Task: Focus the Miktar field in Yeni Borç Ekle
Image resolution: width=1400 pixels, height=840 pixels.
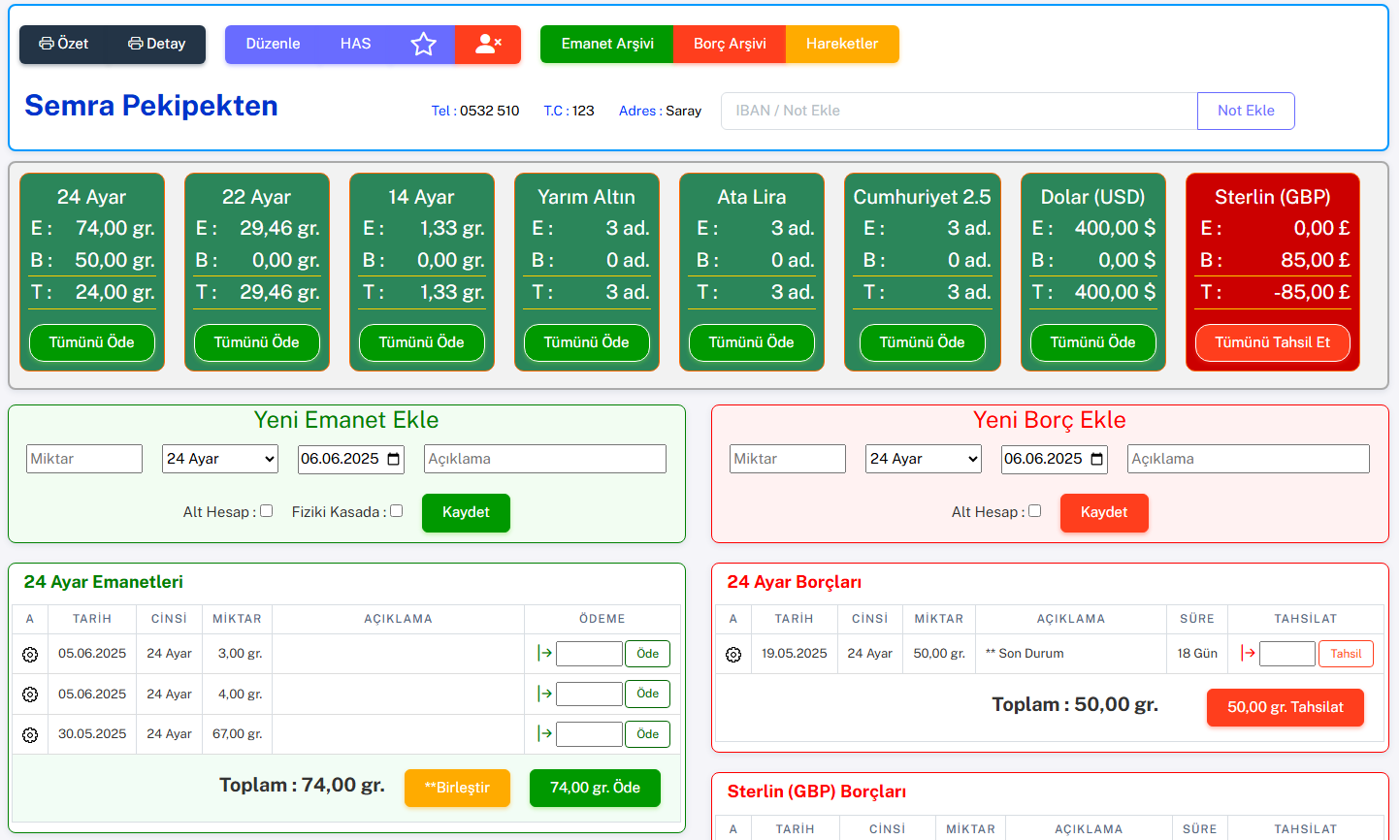Action: point(788,459)
